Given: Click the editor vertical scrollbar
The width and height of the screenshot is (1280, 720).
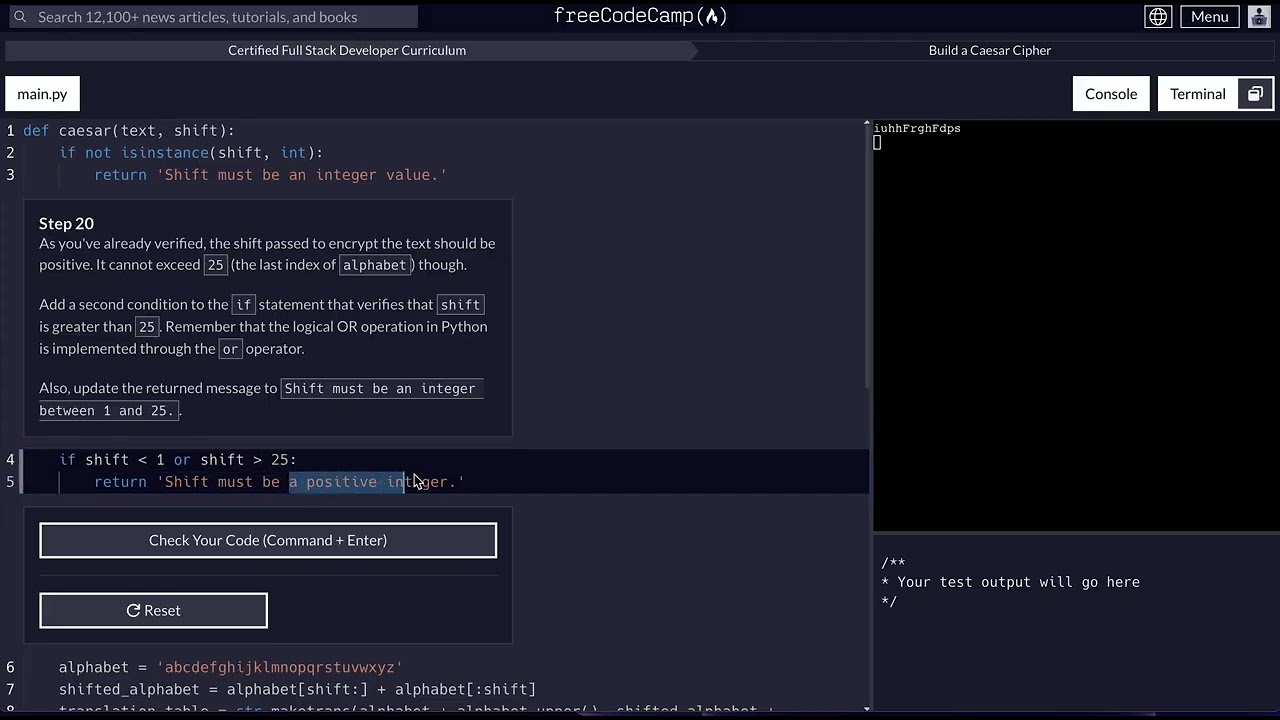Looking at the screenshot, I should [x=867, y=255].
